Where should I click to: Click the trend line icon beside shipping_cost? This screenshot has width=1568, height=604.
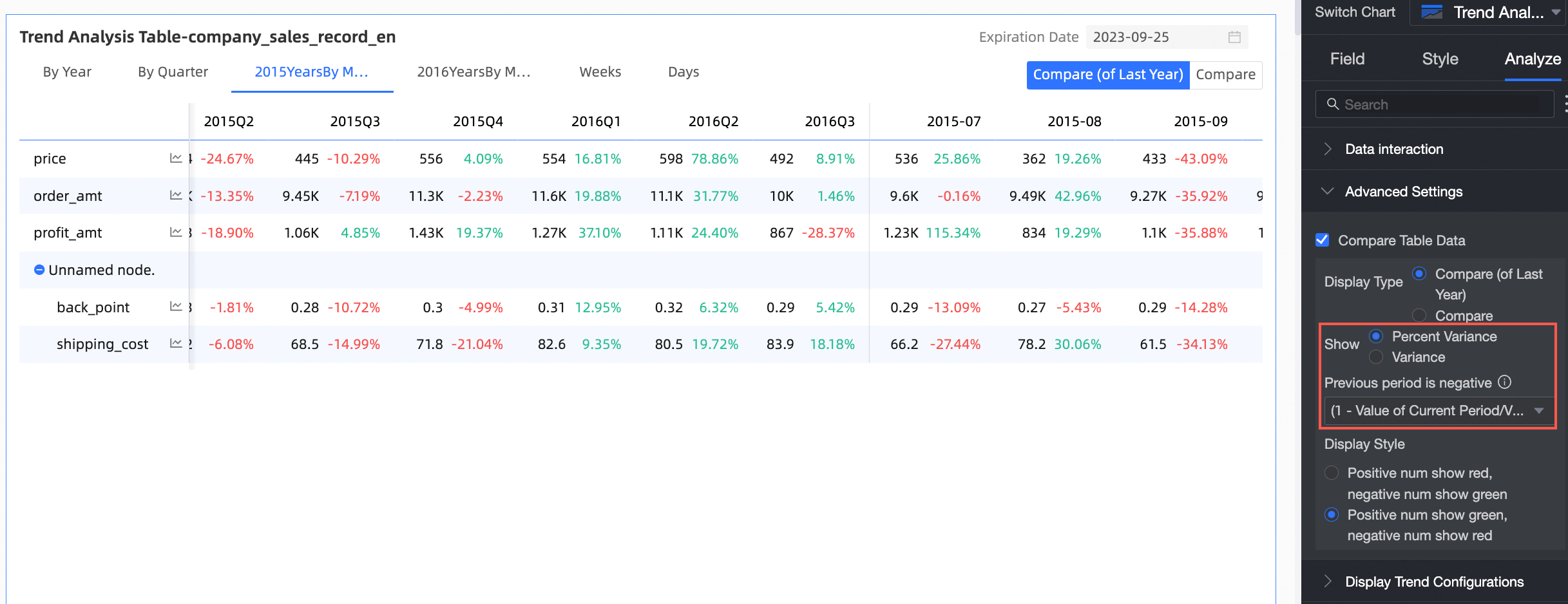175,343
